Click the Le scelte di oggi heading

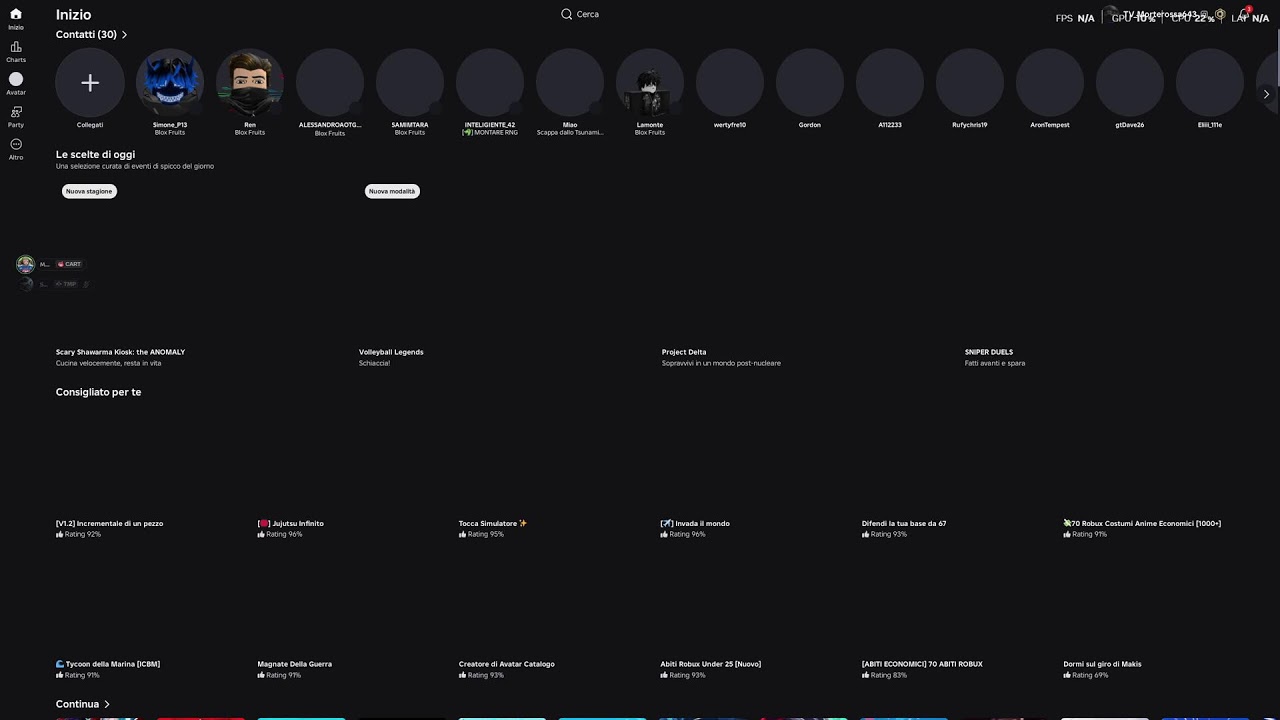click(x=95, y=155)
